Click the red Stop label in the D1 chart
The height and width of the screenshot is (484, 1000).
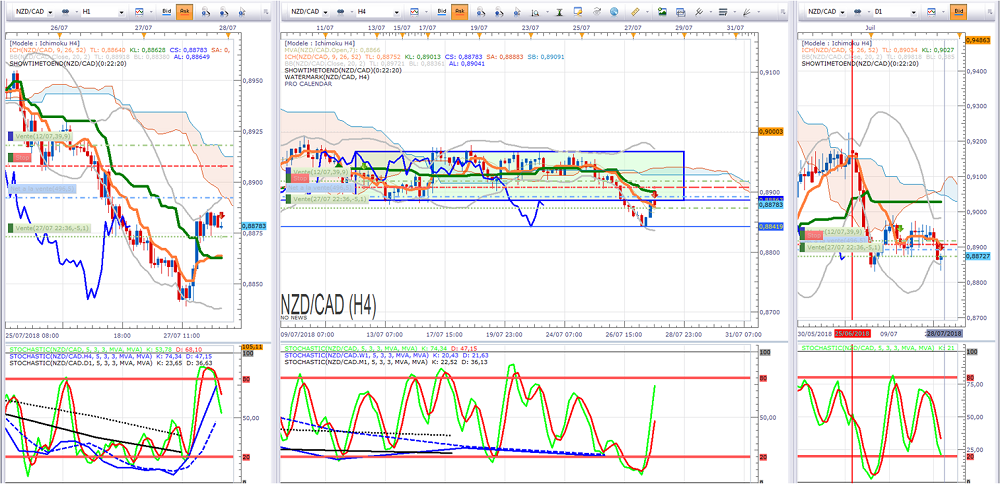click(x=811, y=235)
